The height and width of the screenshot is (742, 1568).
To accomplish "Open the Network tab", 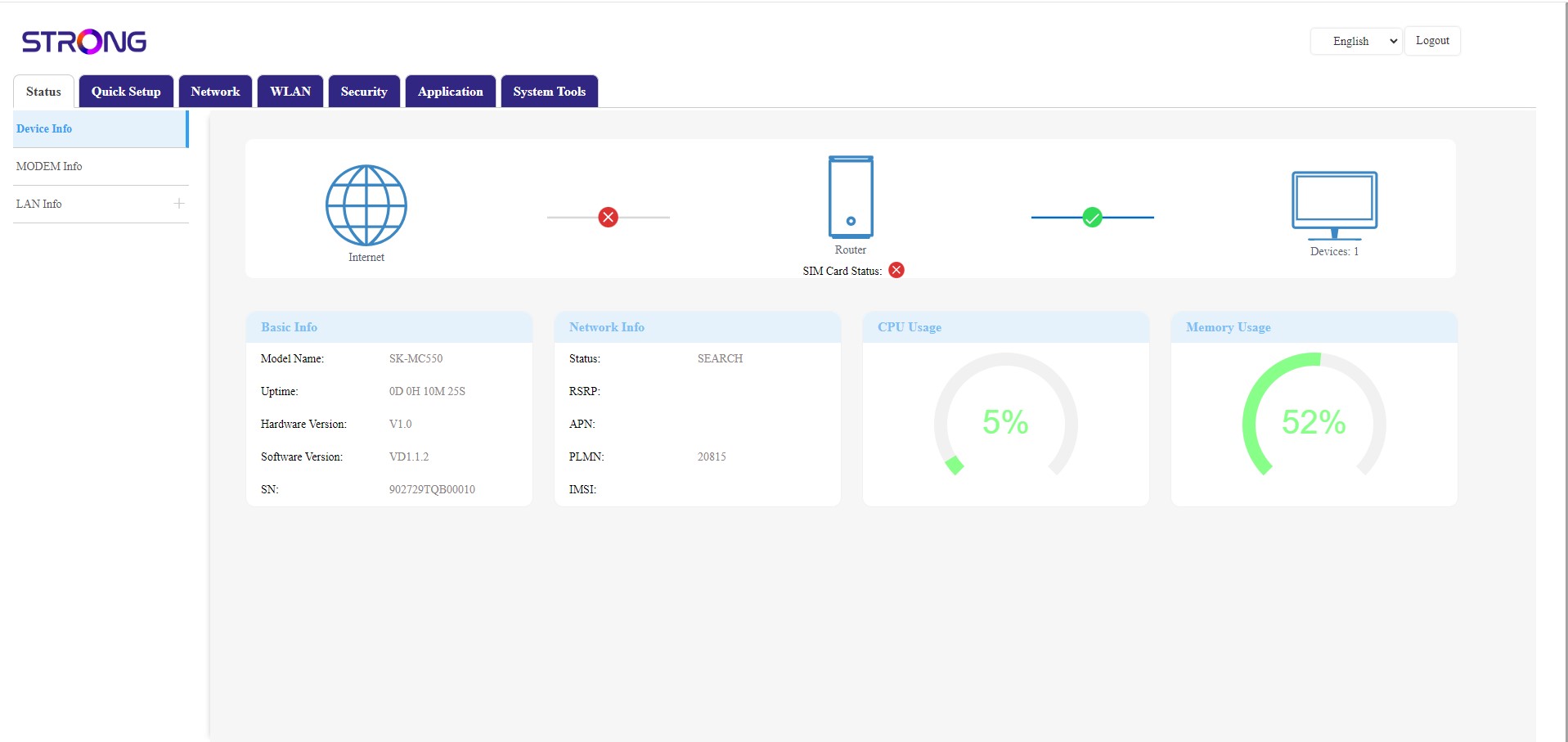I will 215,92.
